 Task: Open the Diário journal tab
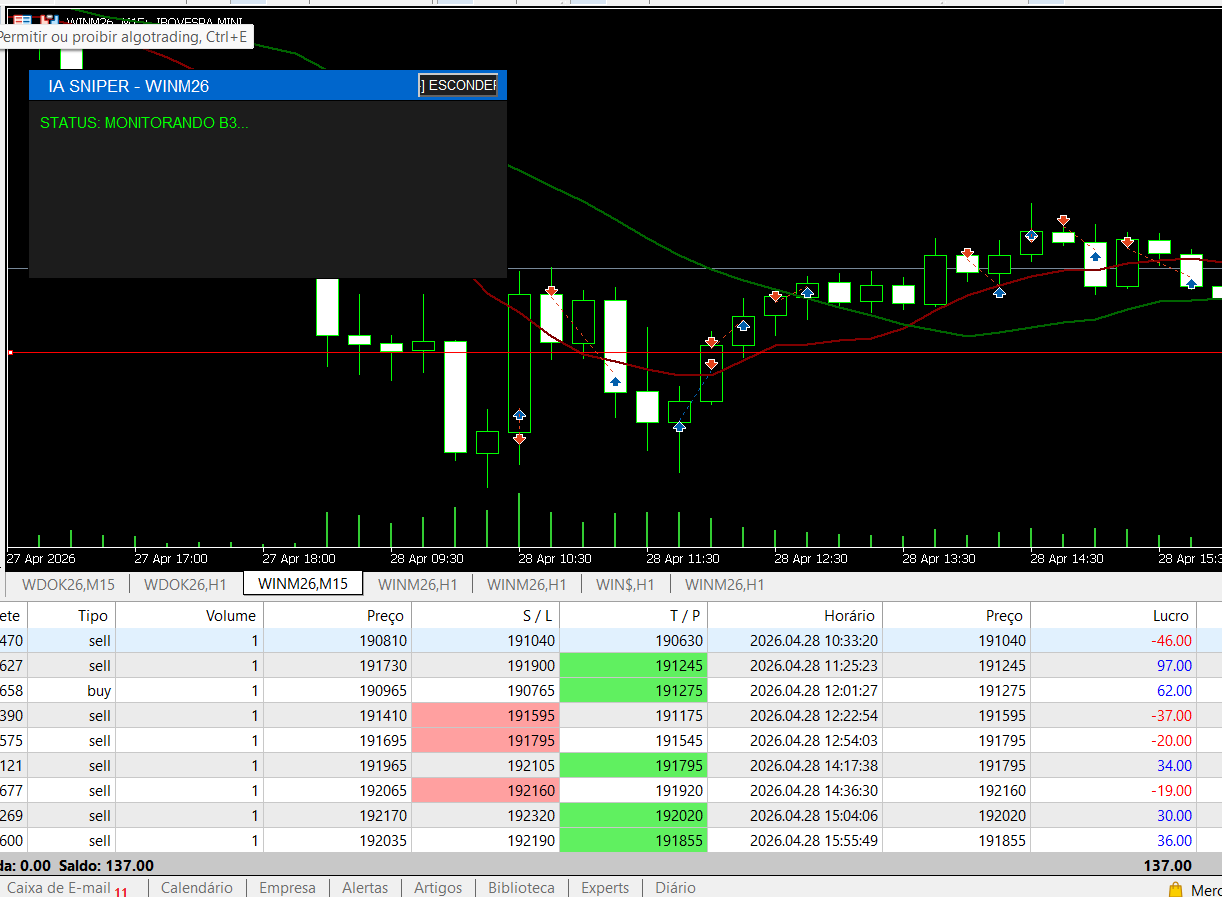(x=675, y=888)
